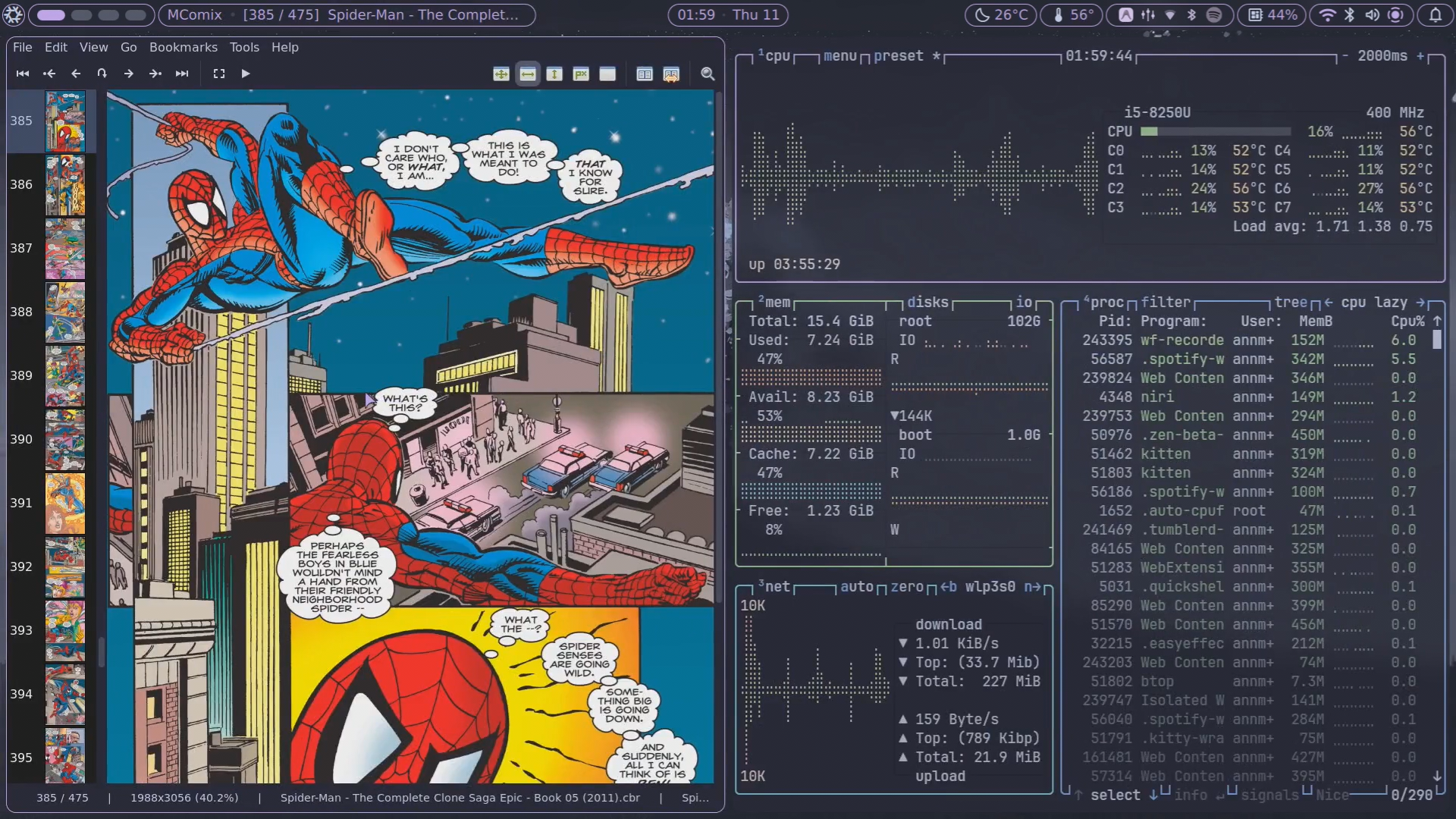
Task: Enter fullscreen mode via toolbar icon
Action: click(219, 74)
